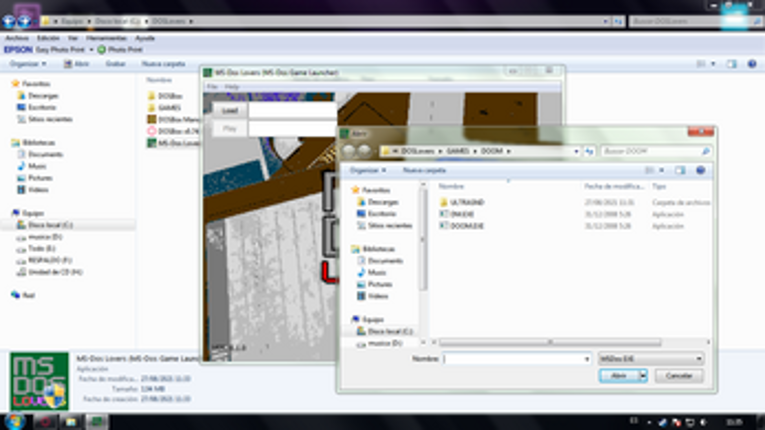This screenshot has height=430, width=765.
Task: Select the DOSBox v0.74 uninstall file
Action: 174,131
